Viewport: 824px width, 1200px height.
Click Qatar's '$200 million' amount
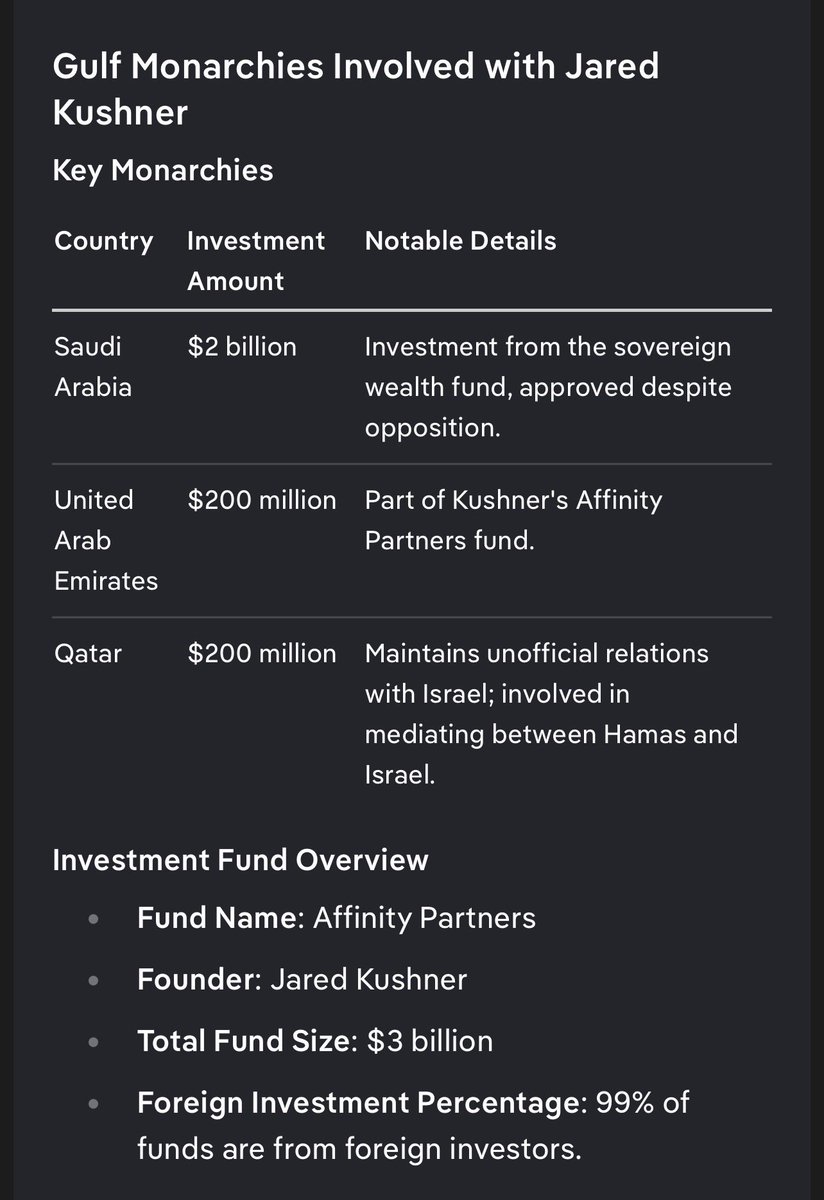[262, 654]
